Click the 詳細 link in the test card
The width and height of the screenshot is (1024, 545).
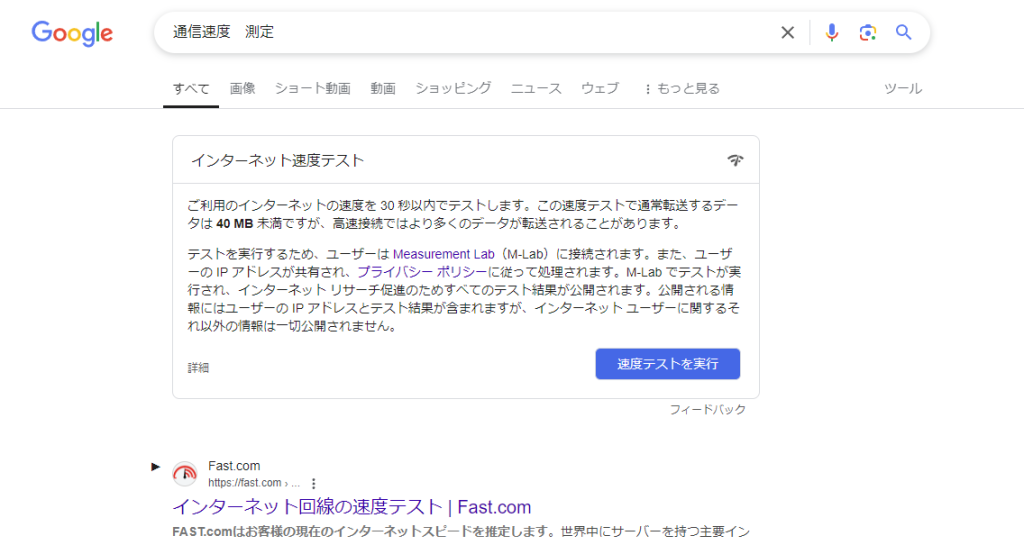tap(198, 367)
